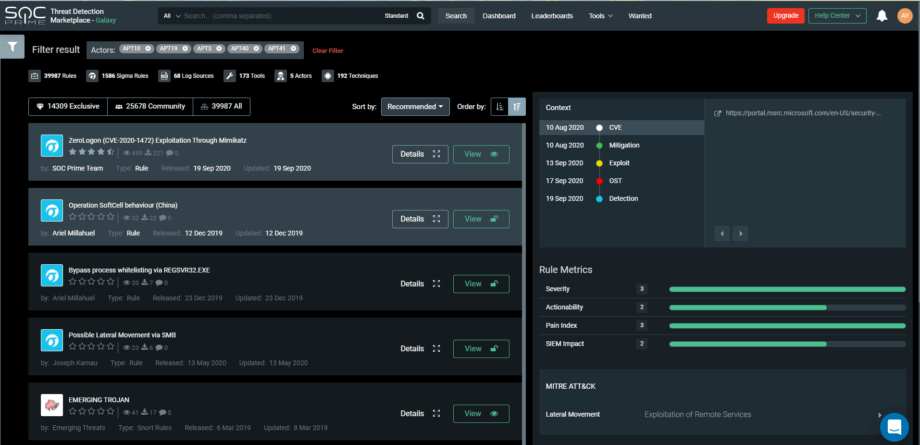The width and height of the screenshot is (920, 445).
Task: Open the notifications bell
Action: pyautogui.click(x=881, y=16)
